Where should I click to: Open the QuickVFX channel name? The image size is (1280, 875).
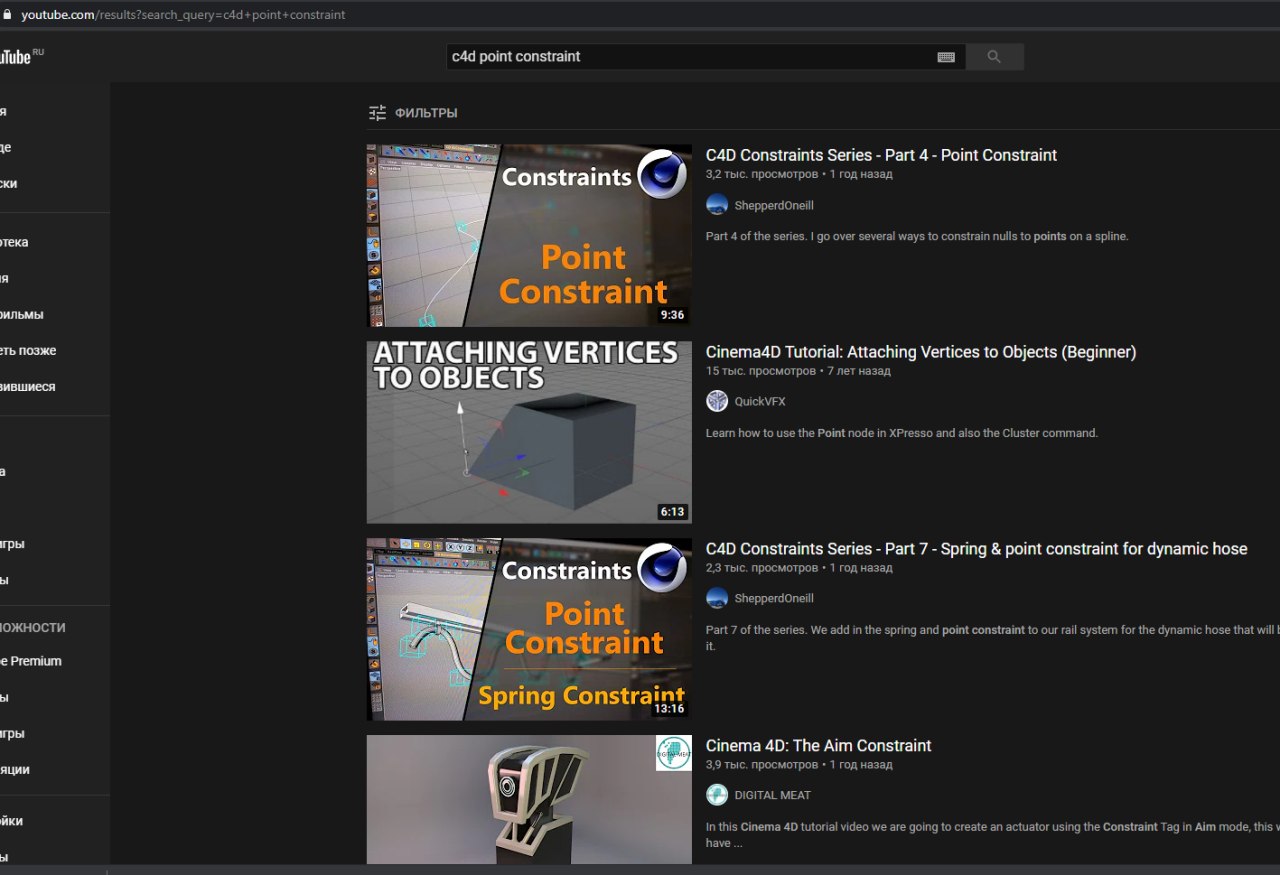pyautogui.click(x=762, y=401)
